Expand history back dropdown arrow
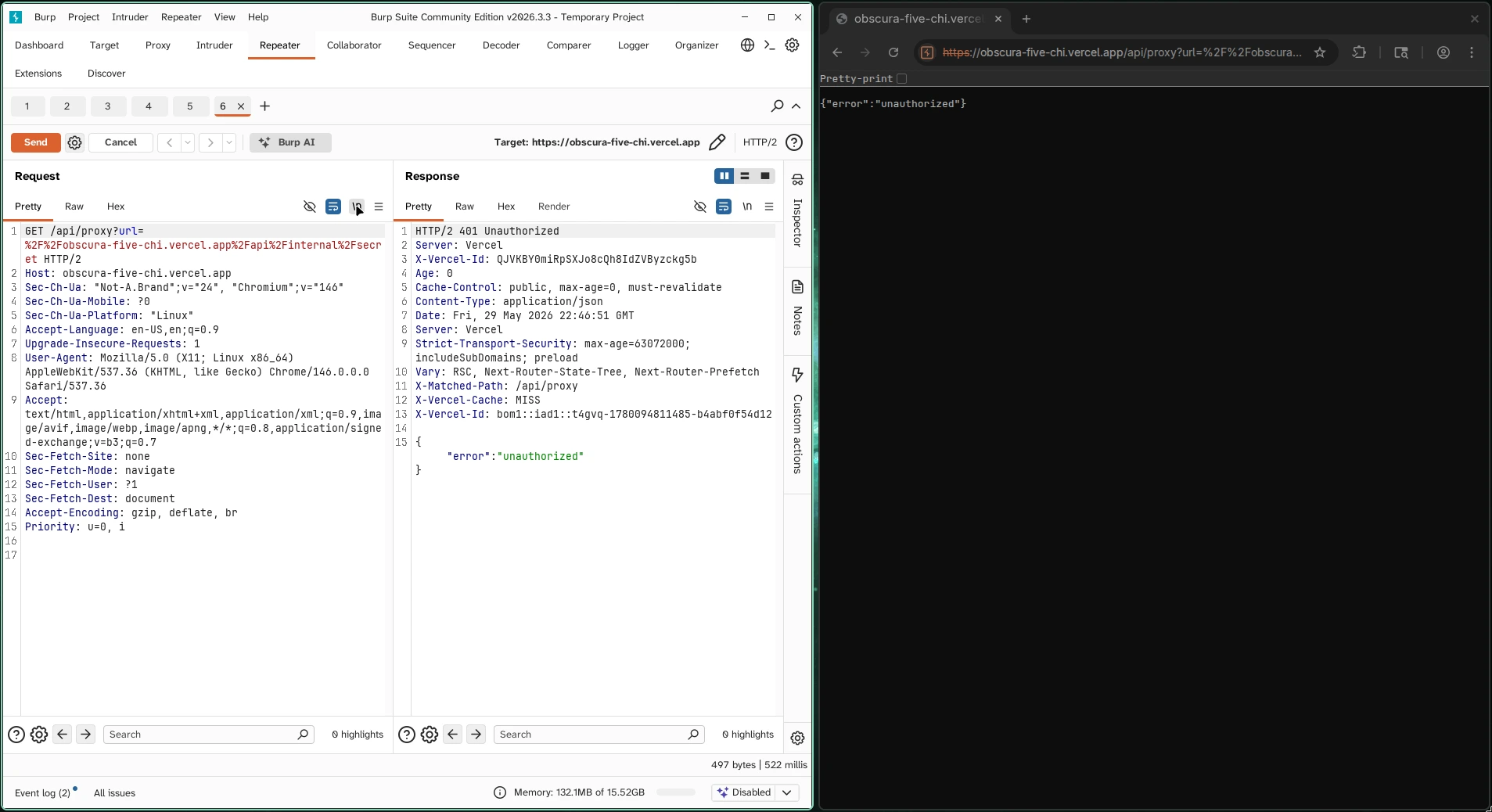 pos(188,142)
